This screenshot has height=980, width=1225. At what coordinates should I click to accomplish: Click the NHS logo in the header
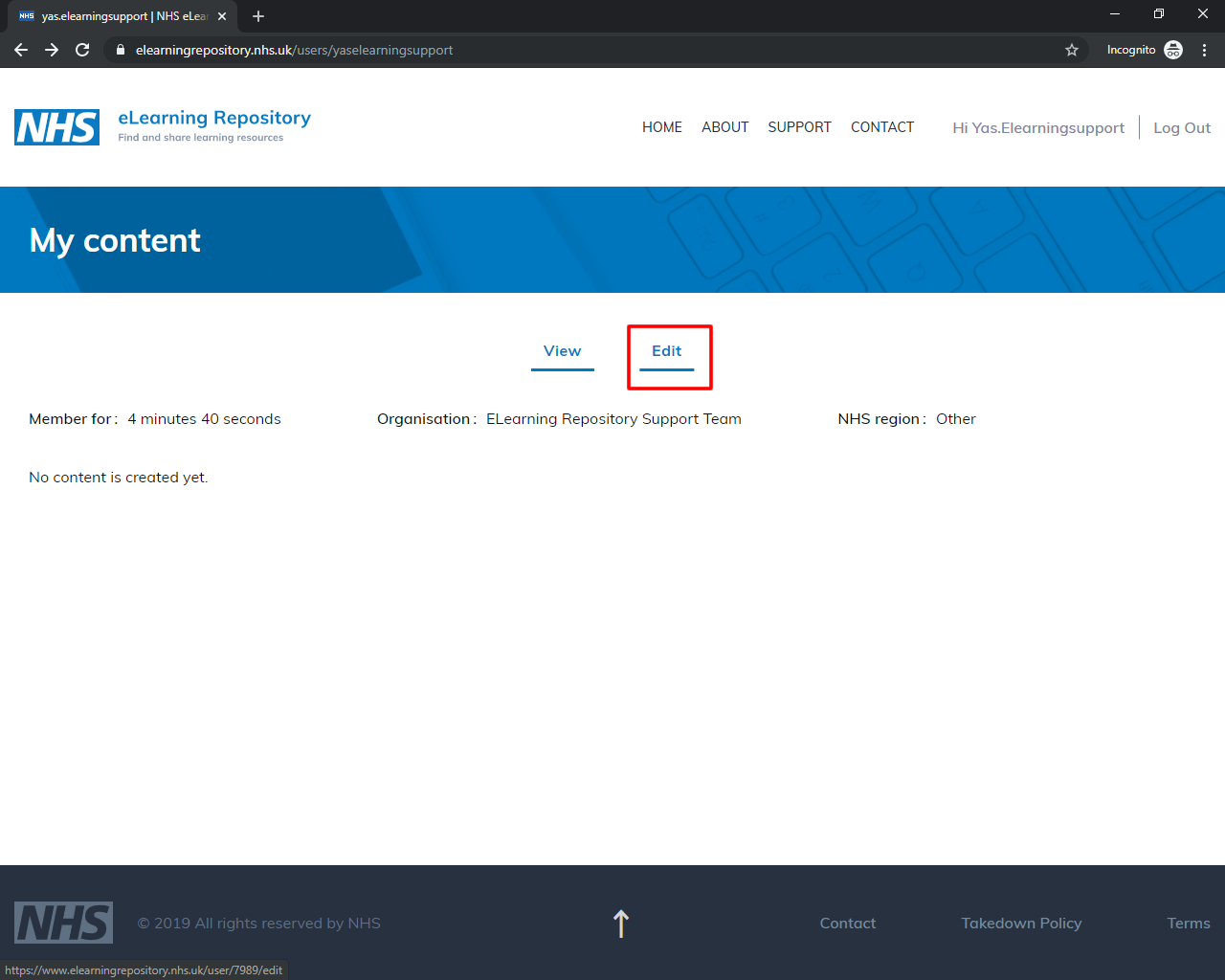point(56,127)
